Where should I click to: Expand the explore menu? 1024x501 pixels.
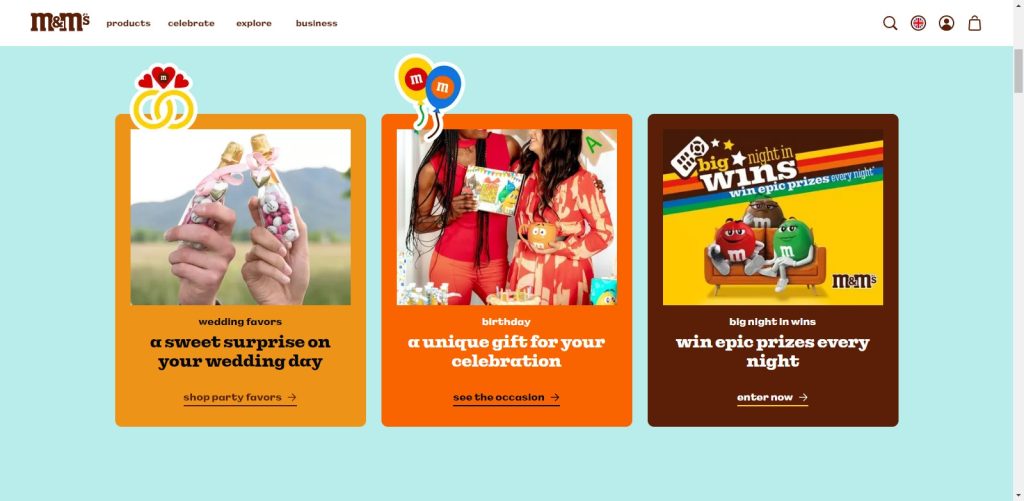(254, 24)
